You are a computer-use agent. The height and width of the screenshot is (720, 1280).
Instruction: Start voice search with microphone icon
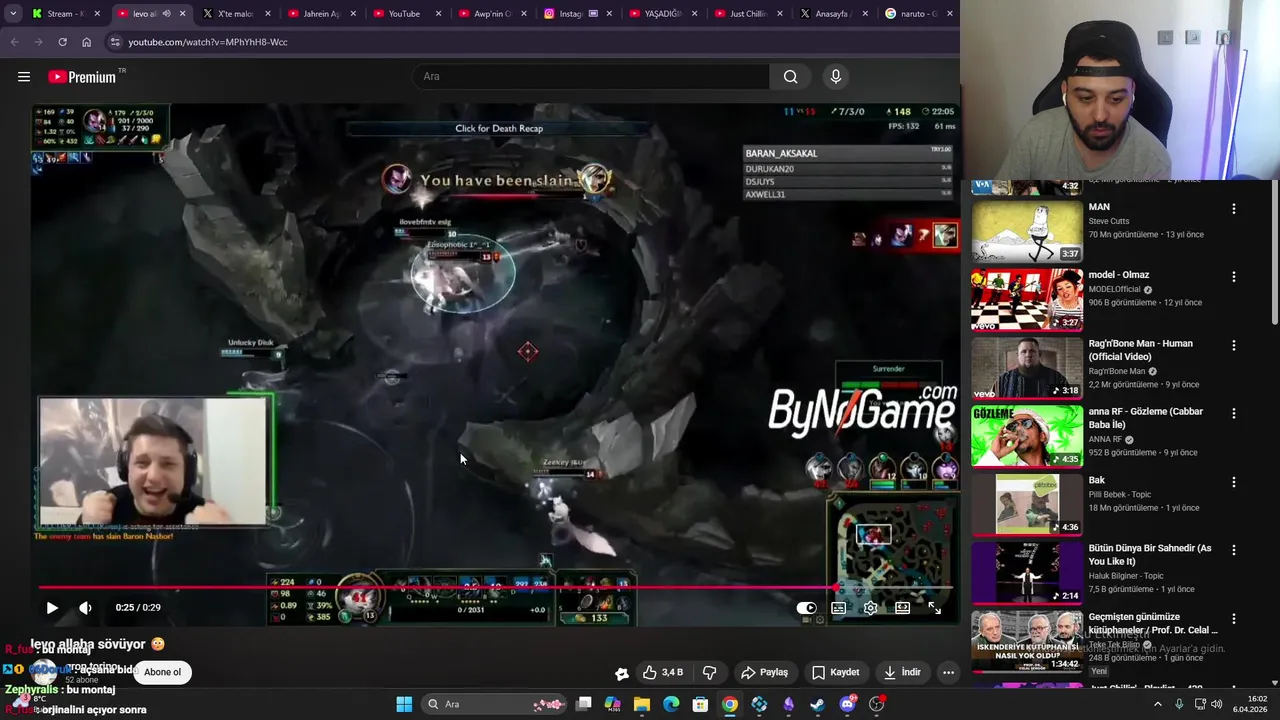pyautogui.click(x=836, y=77)
